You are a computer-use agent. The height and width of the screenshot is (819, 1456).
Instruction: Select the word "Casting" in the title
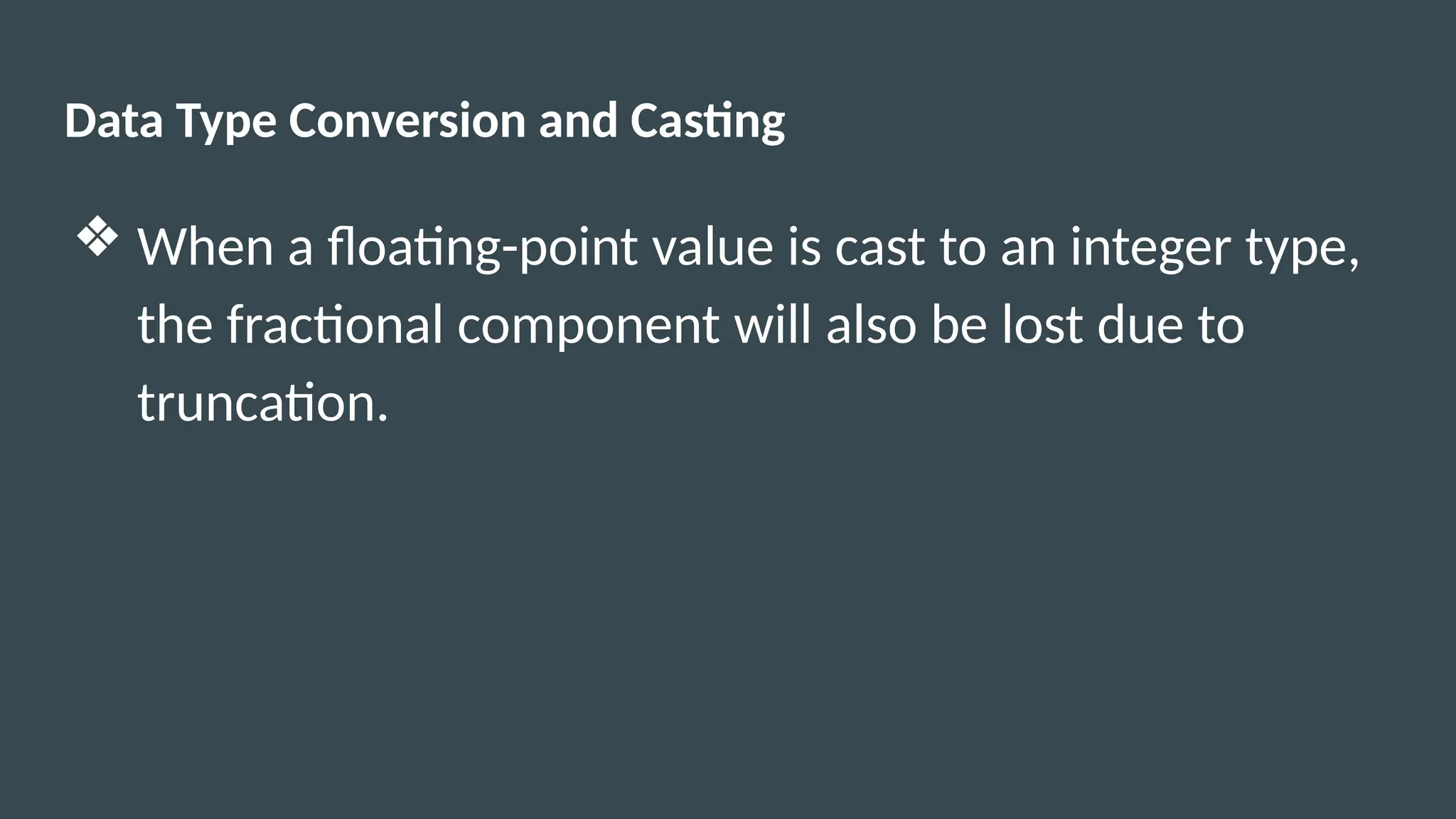[x=707, y=122]
